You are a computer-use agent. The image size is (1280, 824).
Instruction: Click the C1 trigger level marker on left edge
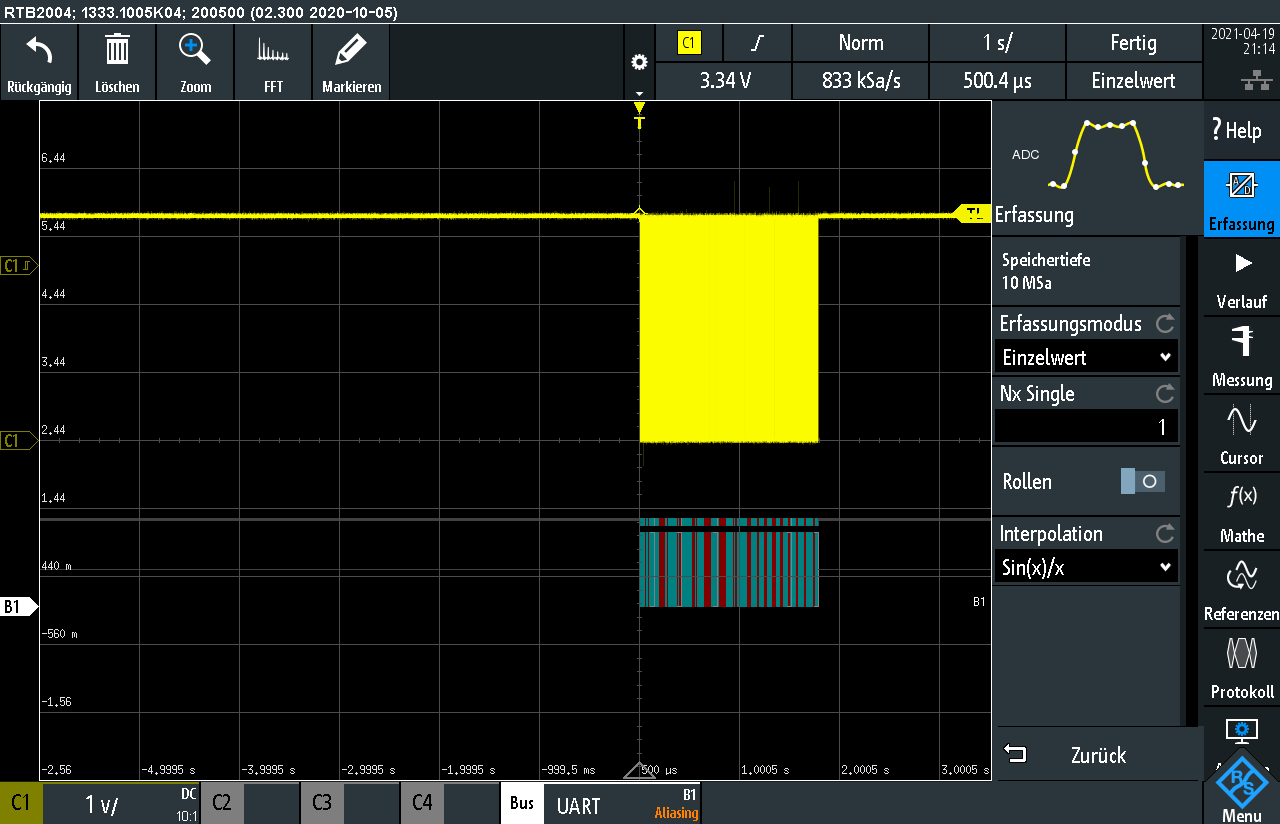pos(18,266)
